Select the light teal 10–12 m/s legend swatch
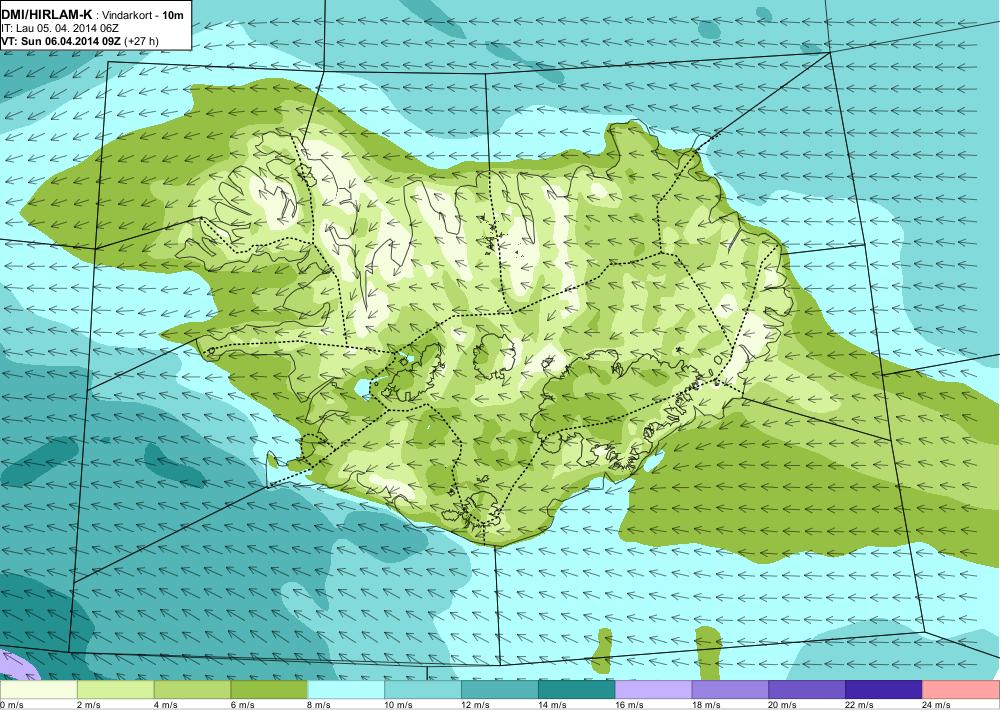The image size is (1000, 710). point(423,690)
